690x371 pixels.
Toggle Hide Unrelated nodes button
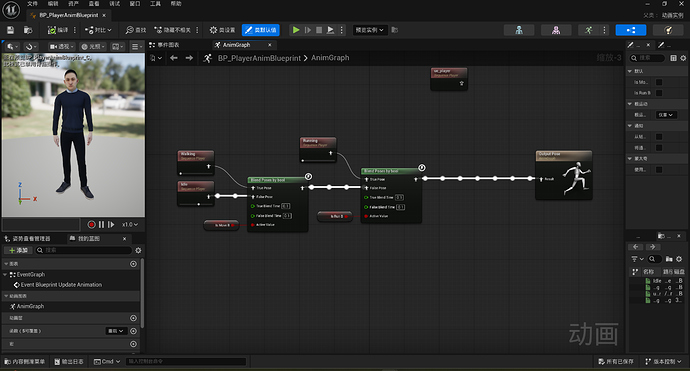point(172,30)
